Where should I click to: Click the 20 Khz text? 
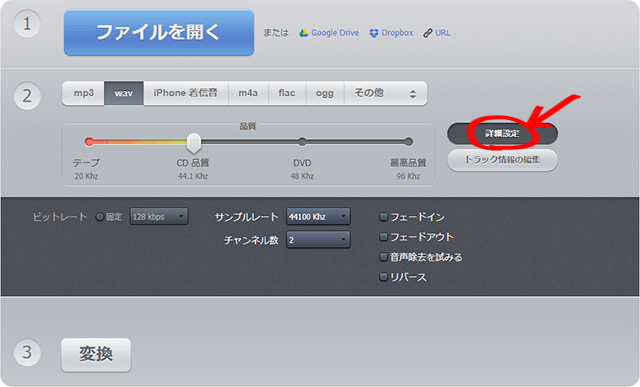(86, 176)
